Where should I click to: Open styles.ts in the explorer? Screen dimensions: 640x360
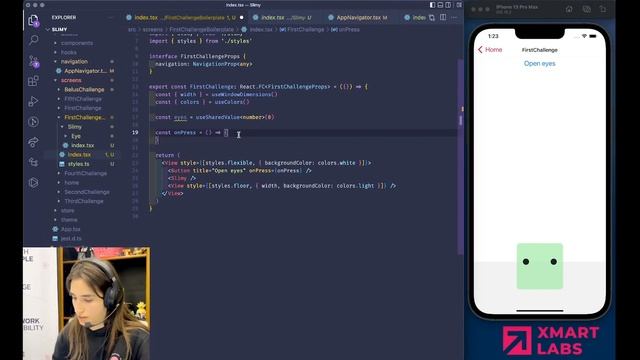point(78,164)
